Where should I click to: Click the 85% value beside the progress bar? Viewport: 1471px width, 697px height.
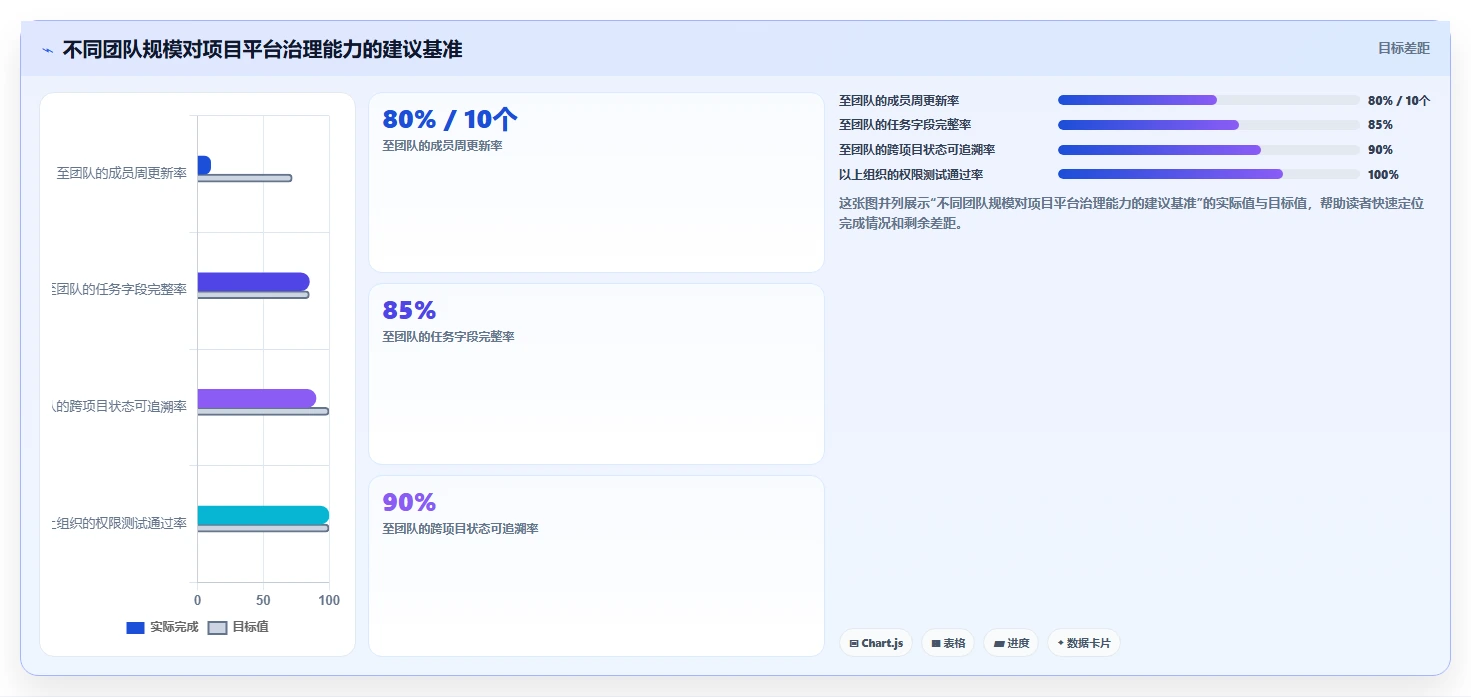pyautogui.click(x=1380, y=125)
